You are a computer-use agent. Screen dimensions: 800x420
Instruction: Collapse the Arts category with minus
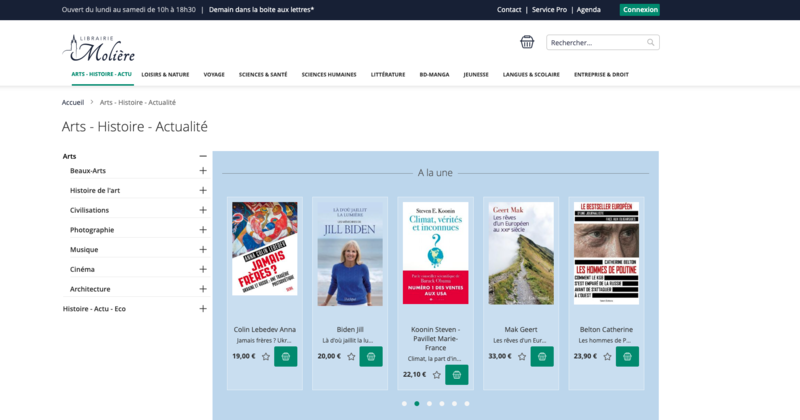point(203,156)
